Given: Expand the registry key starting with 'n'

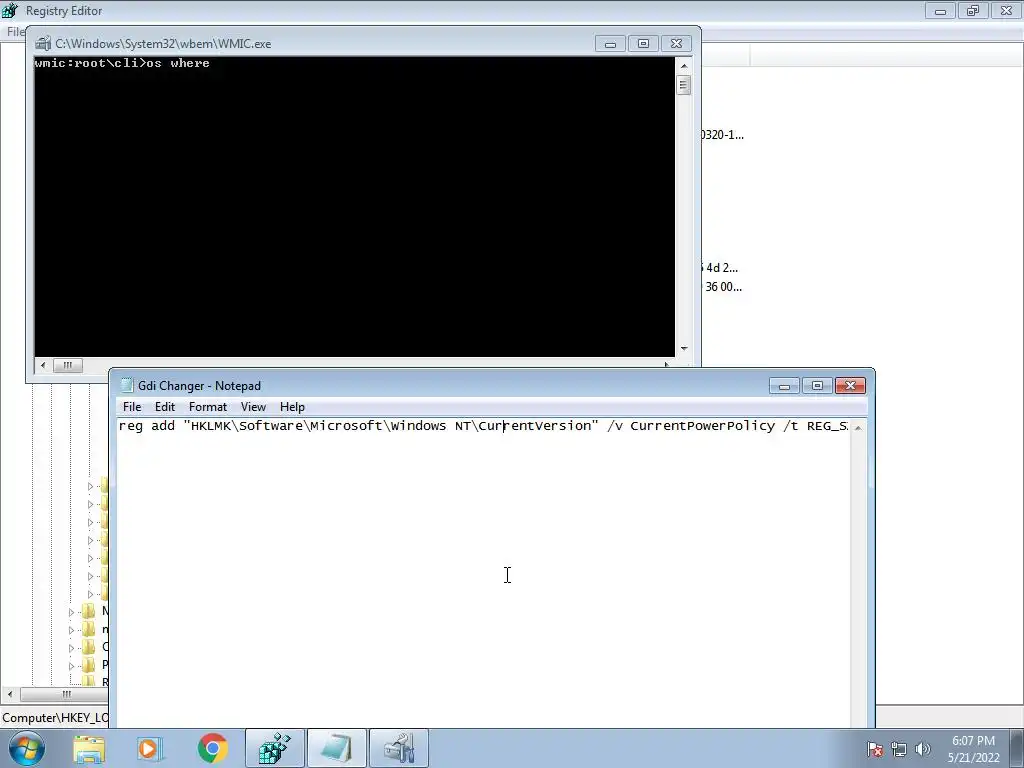Looking at the screenshot, I should (x=71, y=630).
